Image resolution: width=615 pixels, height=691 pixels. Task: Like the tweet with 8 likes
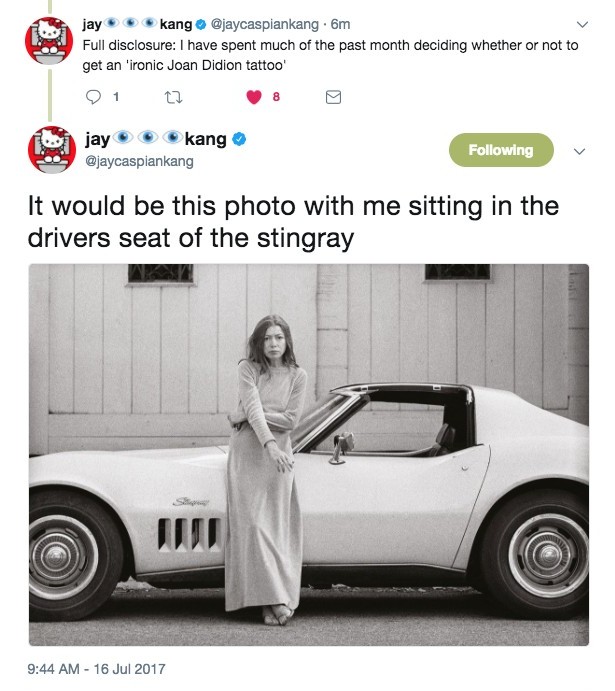[x=255, y=97]
